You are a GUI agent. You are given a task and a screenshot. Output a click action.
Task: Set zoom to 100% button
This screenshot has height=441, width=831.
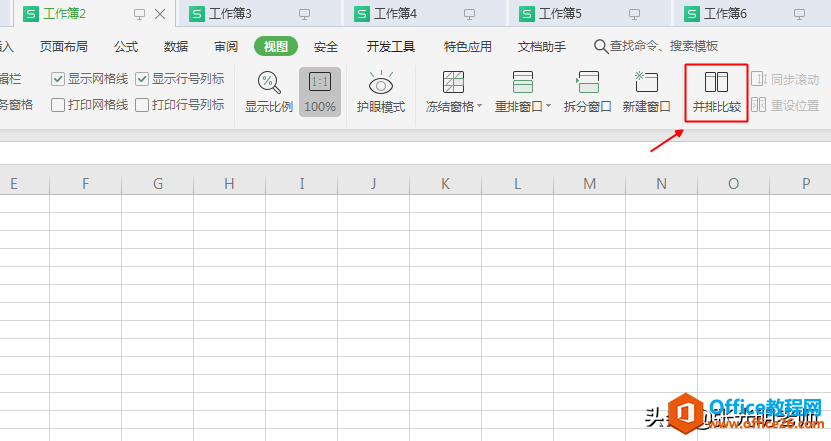pyautogui.click(x=320, y=92)
